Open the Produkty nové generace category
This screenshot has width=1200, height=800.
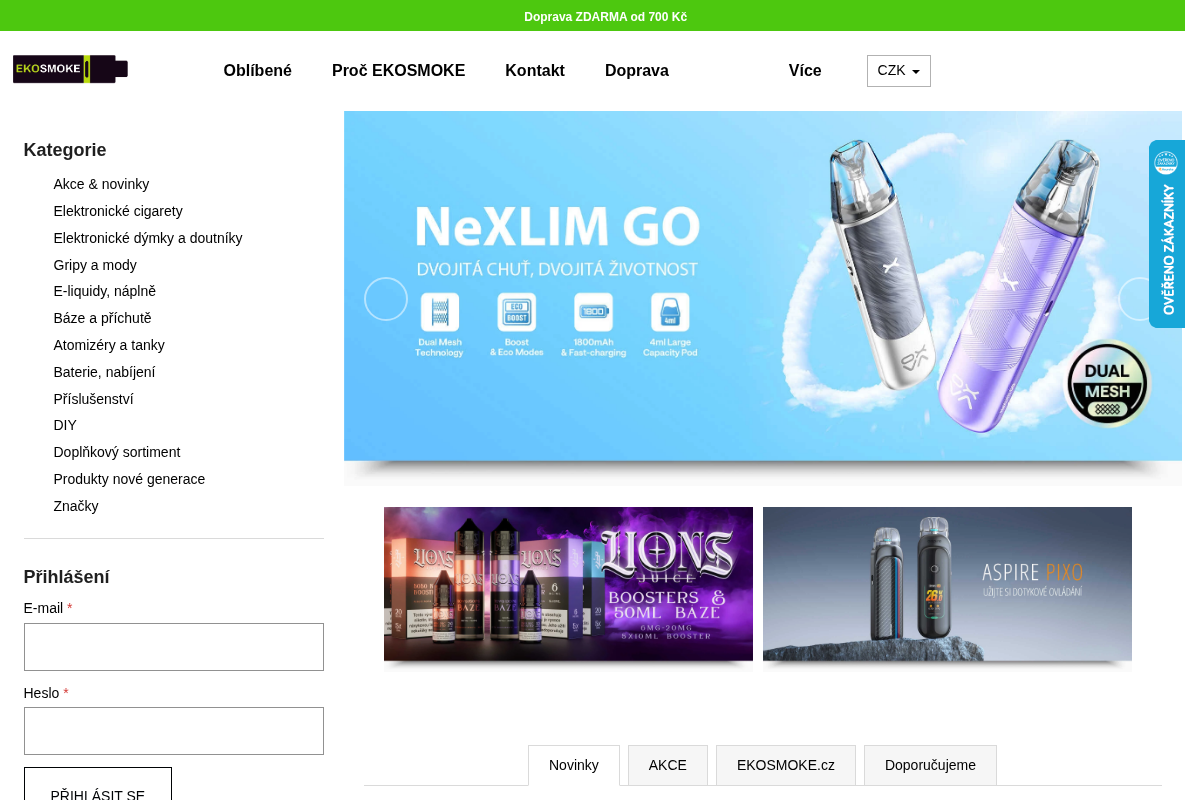pos(129,479)
